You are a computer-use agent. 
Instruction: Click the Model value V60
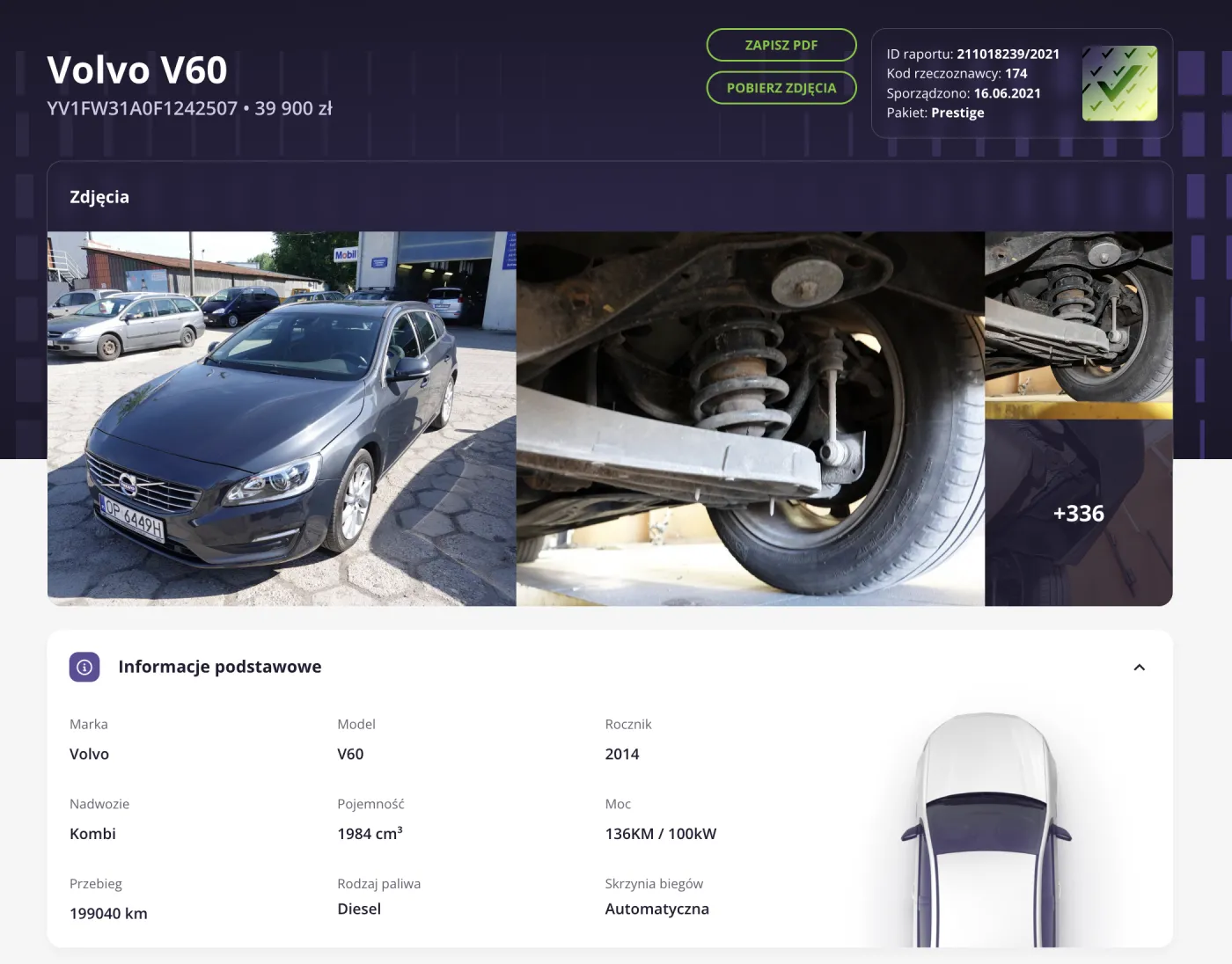[x=350, y=754]
